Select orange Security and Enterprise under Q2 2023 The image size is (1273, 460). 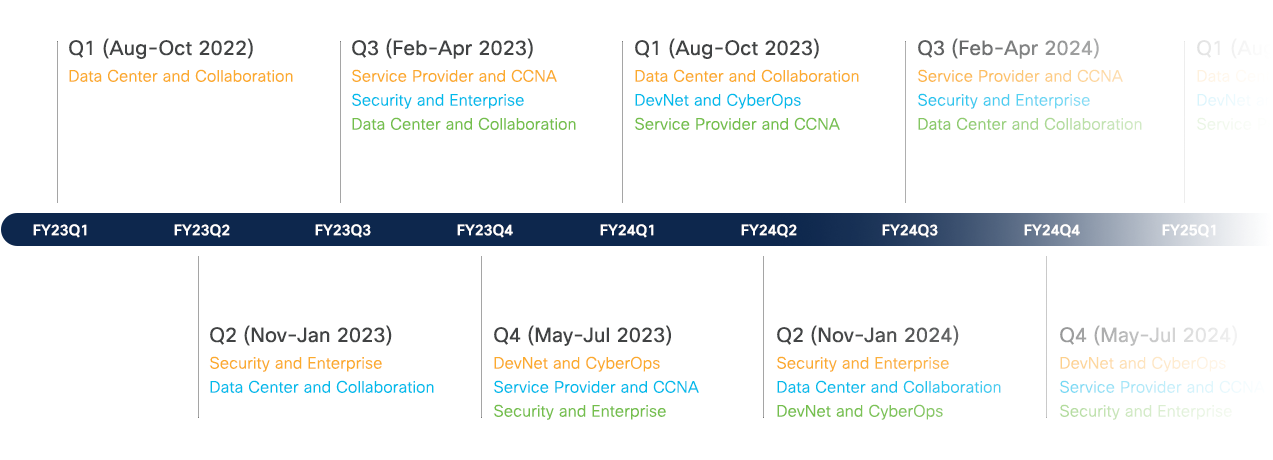click(296, 363)
